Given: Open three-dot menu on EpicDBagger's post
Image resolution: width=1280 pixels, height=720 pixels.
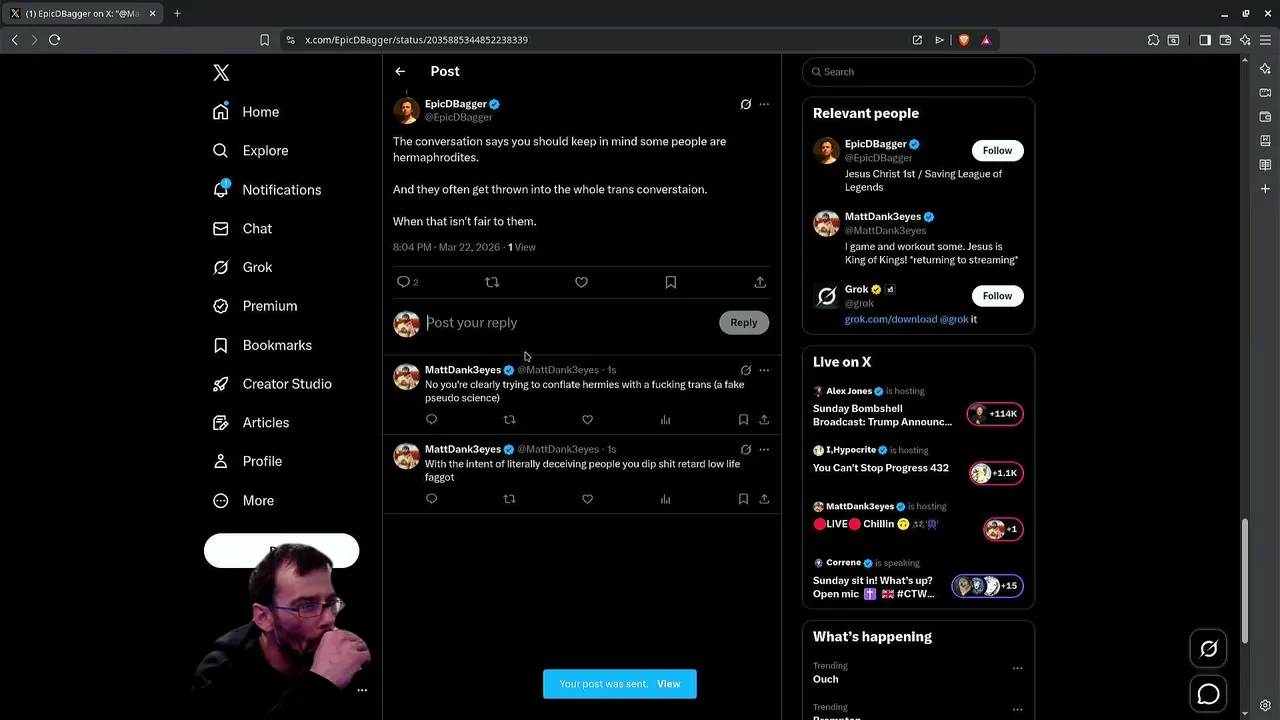Looking at the screenshot, I should tap(764, 104).
